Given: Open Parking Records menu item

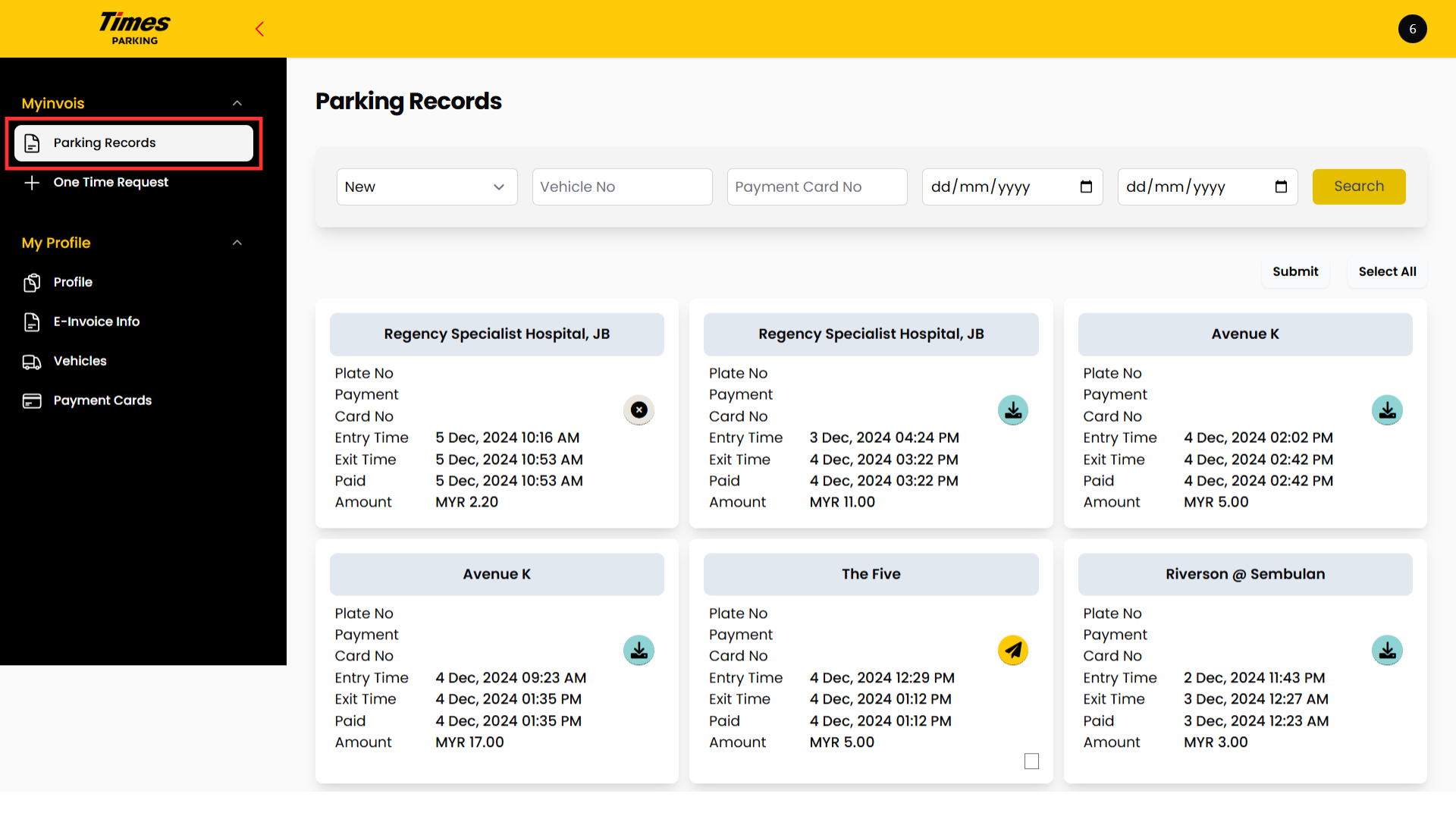Looking at the screenshot, I should [x=133, y=143].
